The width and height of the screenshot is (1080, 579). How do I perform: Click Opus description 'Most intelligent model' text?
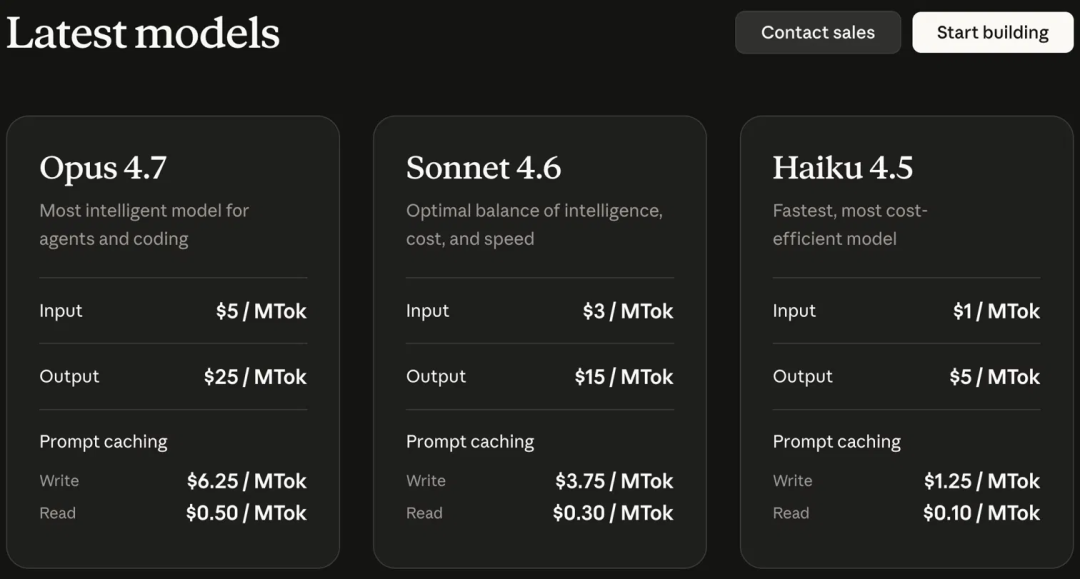(129, 211)
